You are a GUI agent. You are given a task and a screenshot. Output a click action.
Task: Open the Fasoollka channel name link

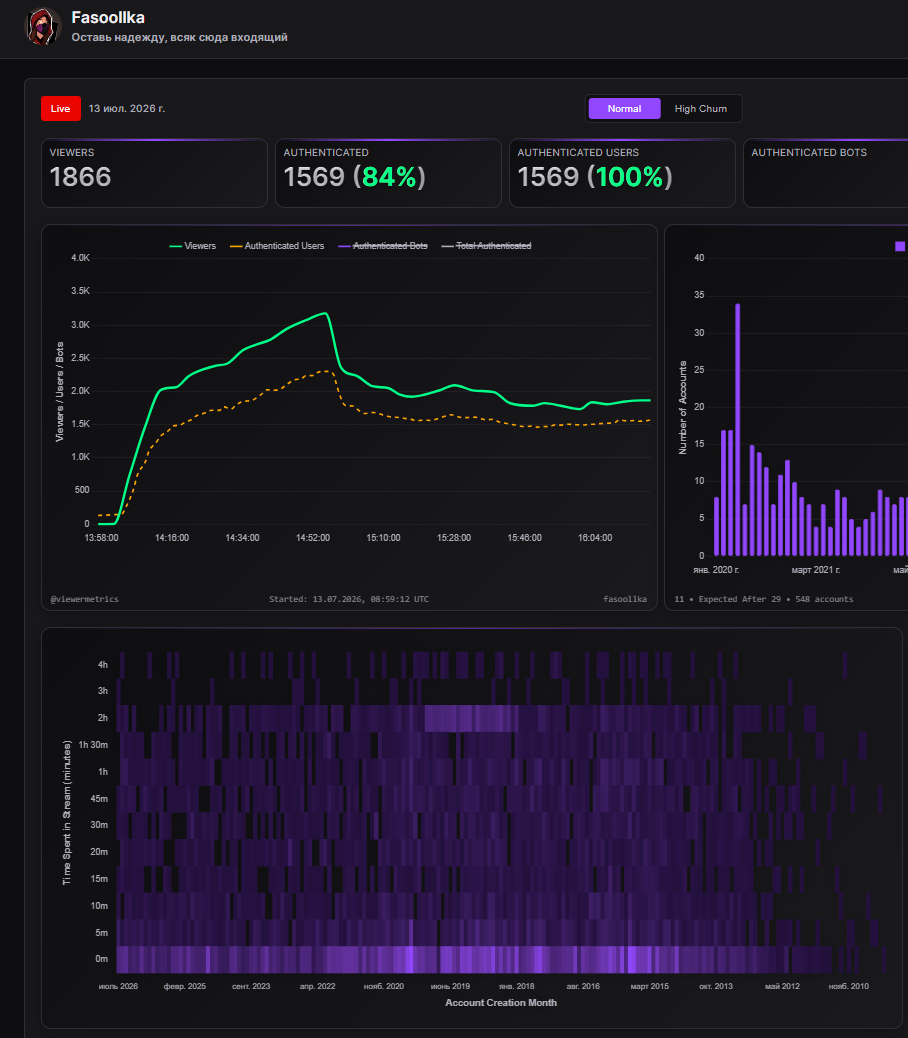(108, 17)
